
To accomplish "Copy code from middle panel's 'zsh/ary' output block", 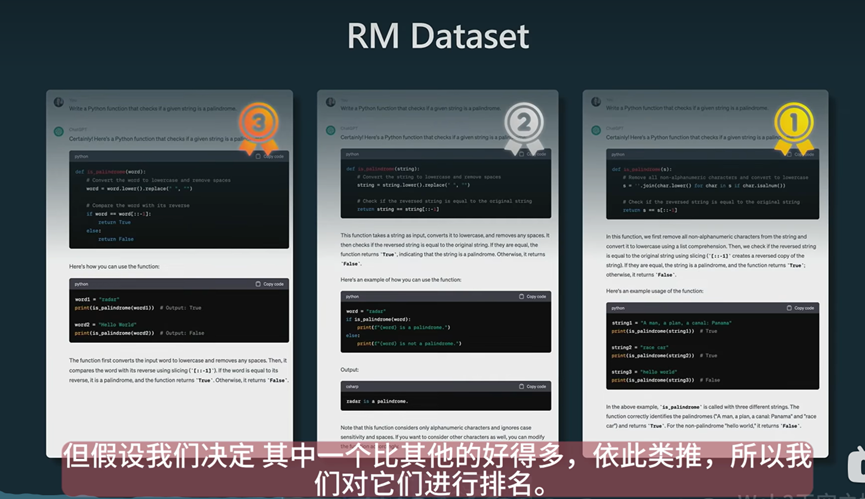I will 534,385.
